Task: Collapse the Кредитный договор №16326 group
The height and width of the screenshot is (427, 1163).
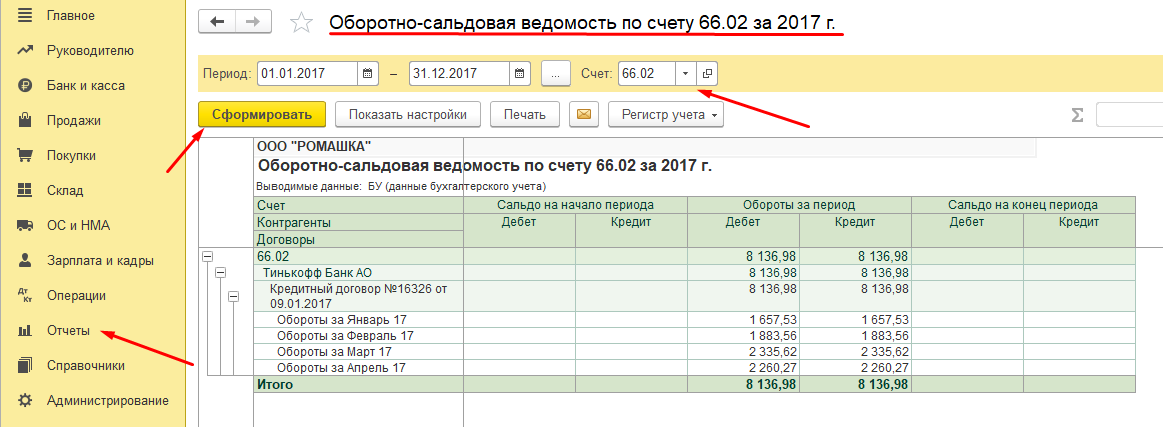Action: (x=234, y=296)
